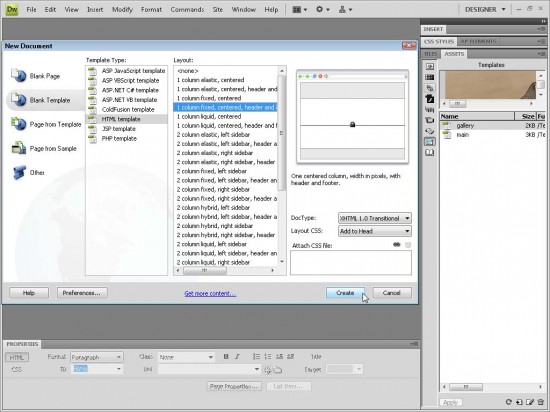Open the Class dropdown in Properties
The width and height of the screenshot is (550, 412).
(186, 357)
